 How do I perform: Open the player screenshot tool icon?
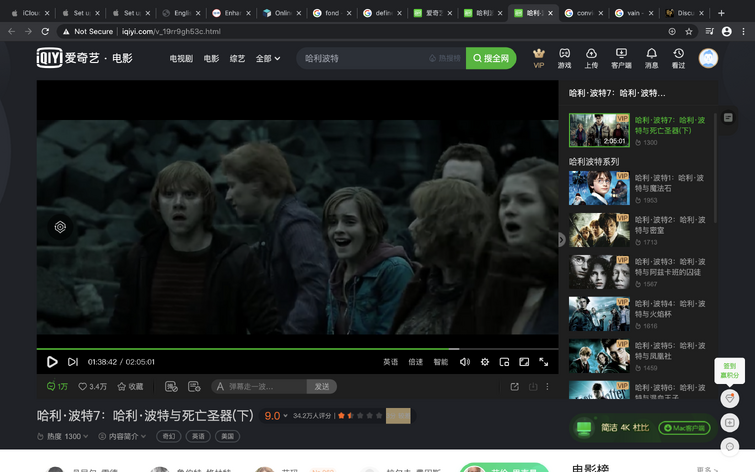coord(60,227)
